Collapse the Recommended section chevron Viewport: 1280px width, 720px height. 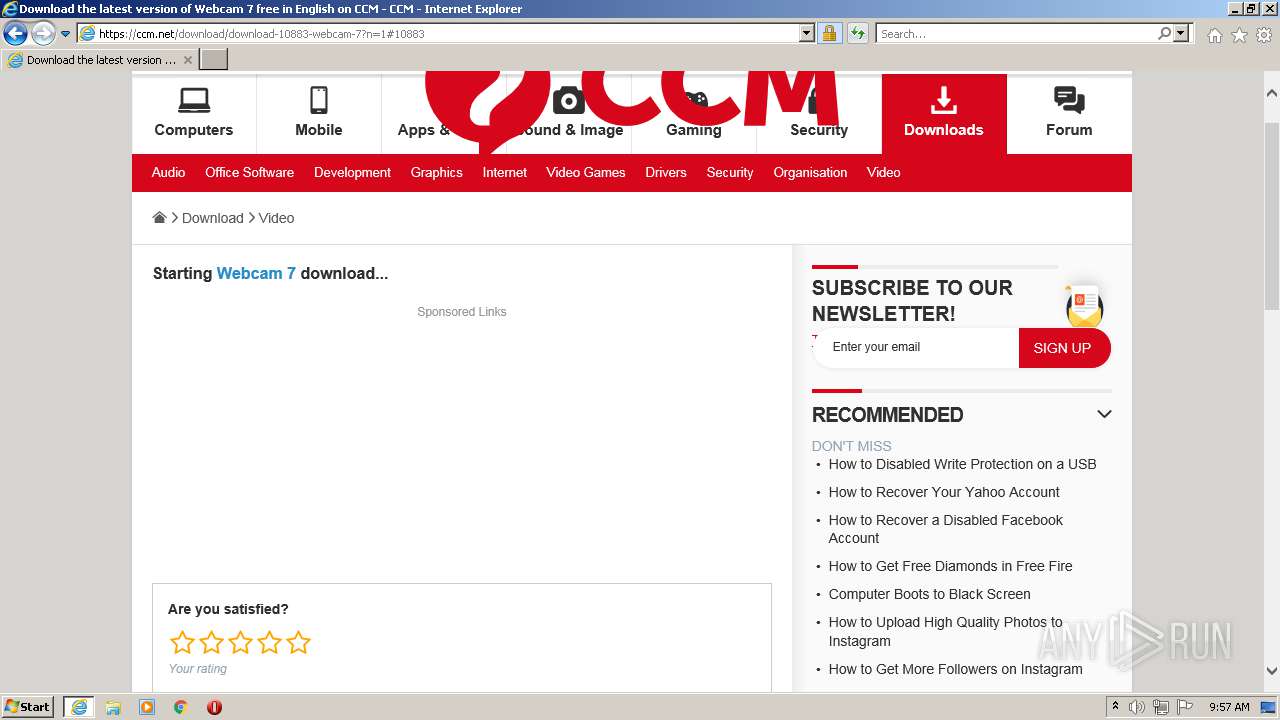point(1104,414)
